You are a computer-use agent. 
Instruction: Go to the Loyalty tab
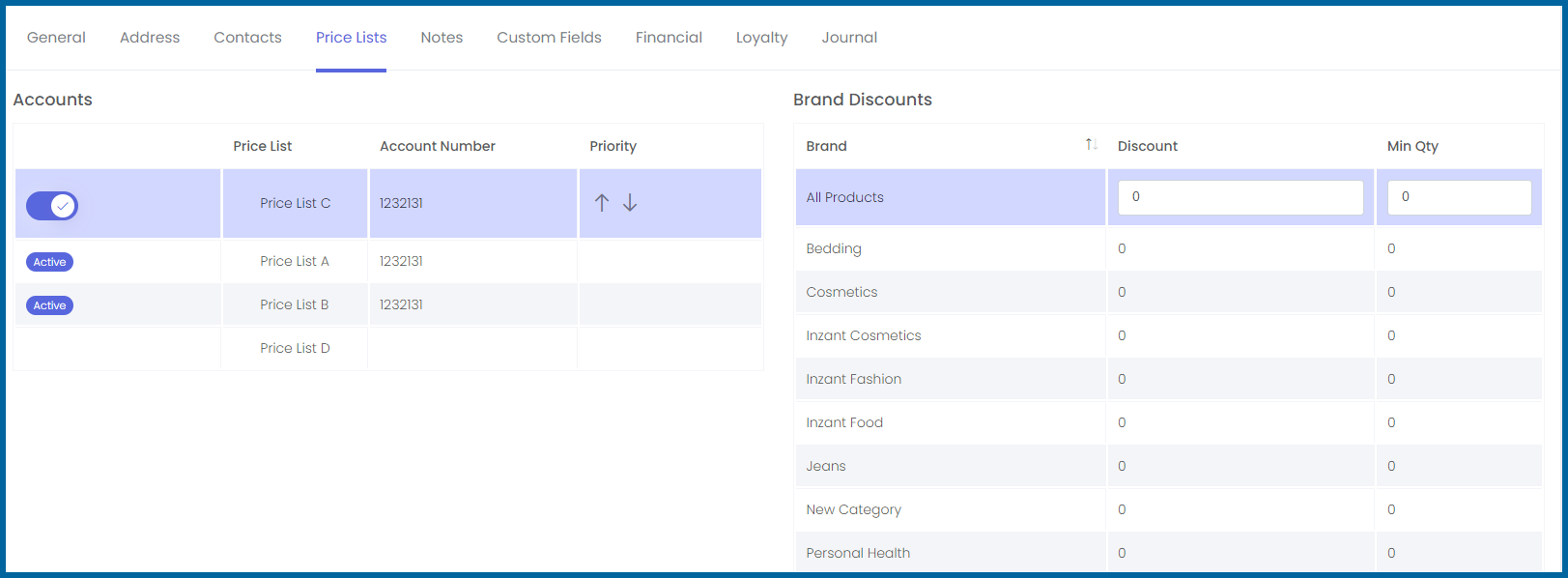tap(761, 38)
